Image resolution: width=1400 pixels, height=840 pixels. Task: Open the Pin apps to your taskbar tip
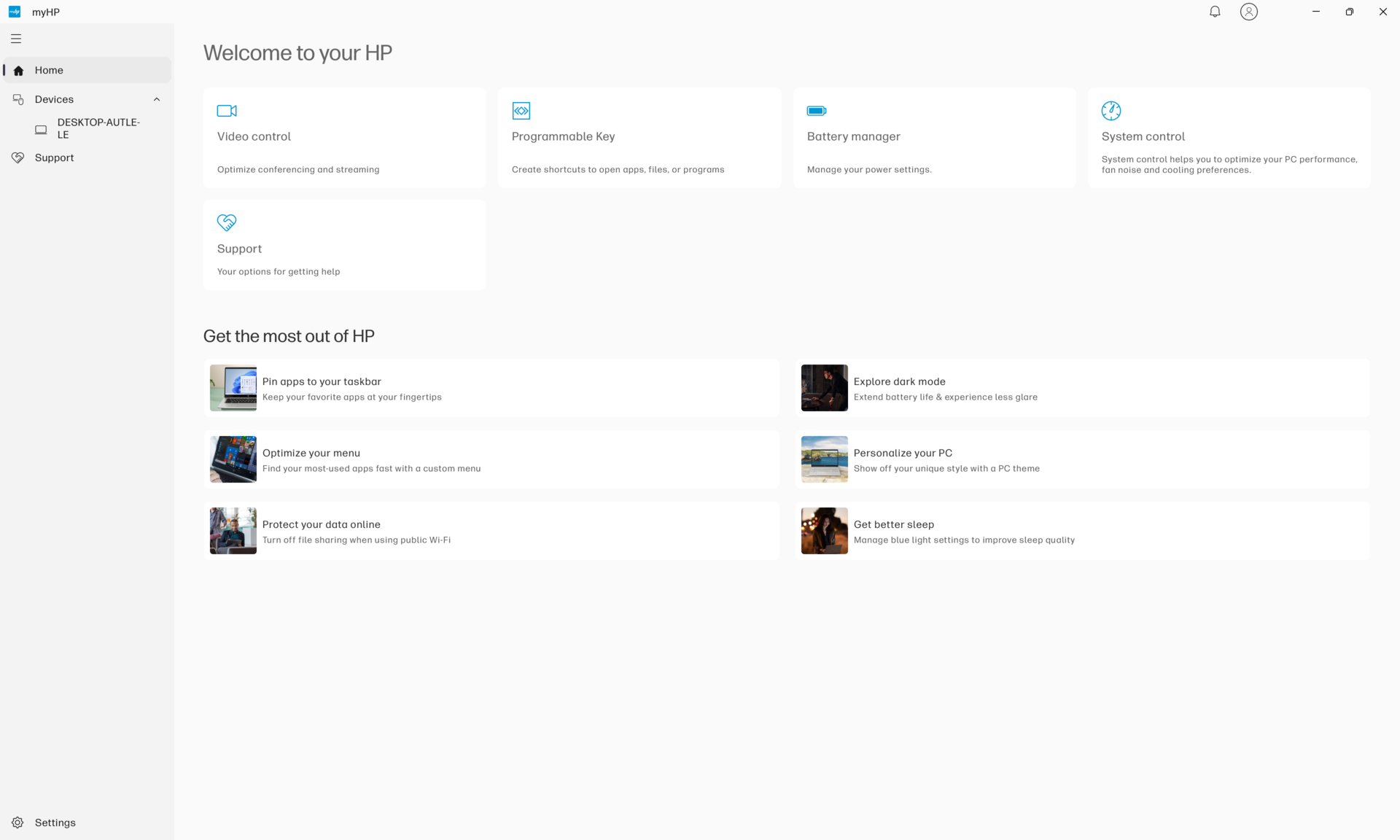(322, 382)
